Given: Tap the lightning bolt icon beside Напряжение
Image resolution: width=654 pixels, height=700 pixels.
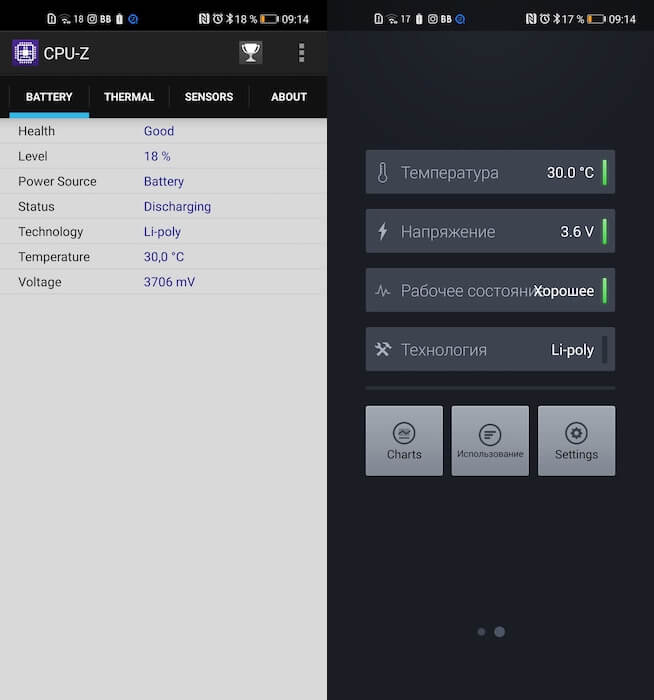Looking at the screenshot, I should click(x=383, y=231).
